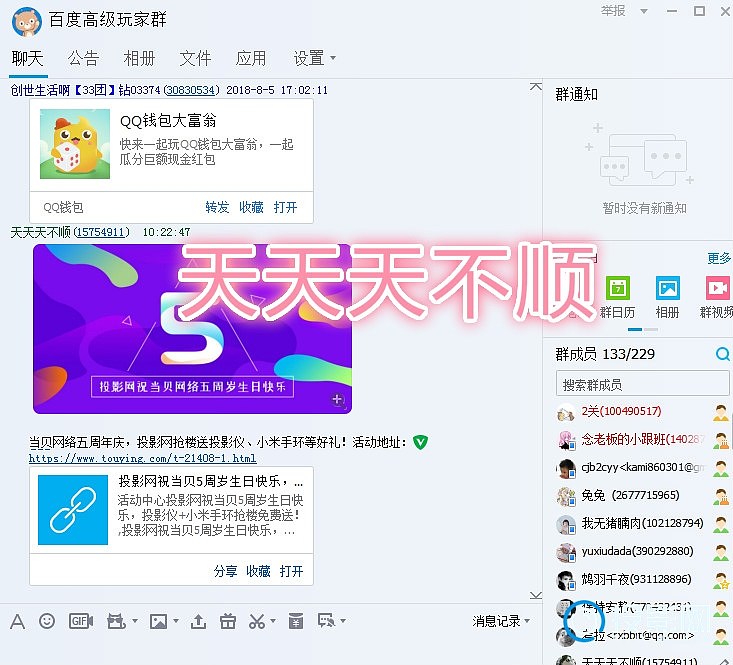Image resolution: width=733 pixels, height=665 pixels.
Task: Switch to the 聊天 tab
Action: [28, 58]
